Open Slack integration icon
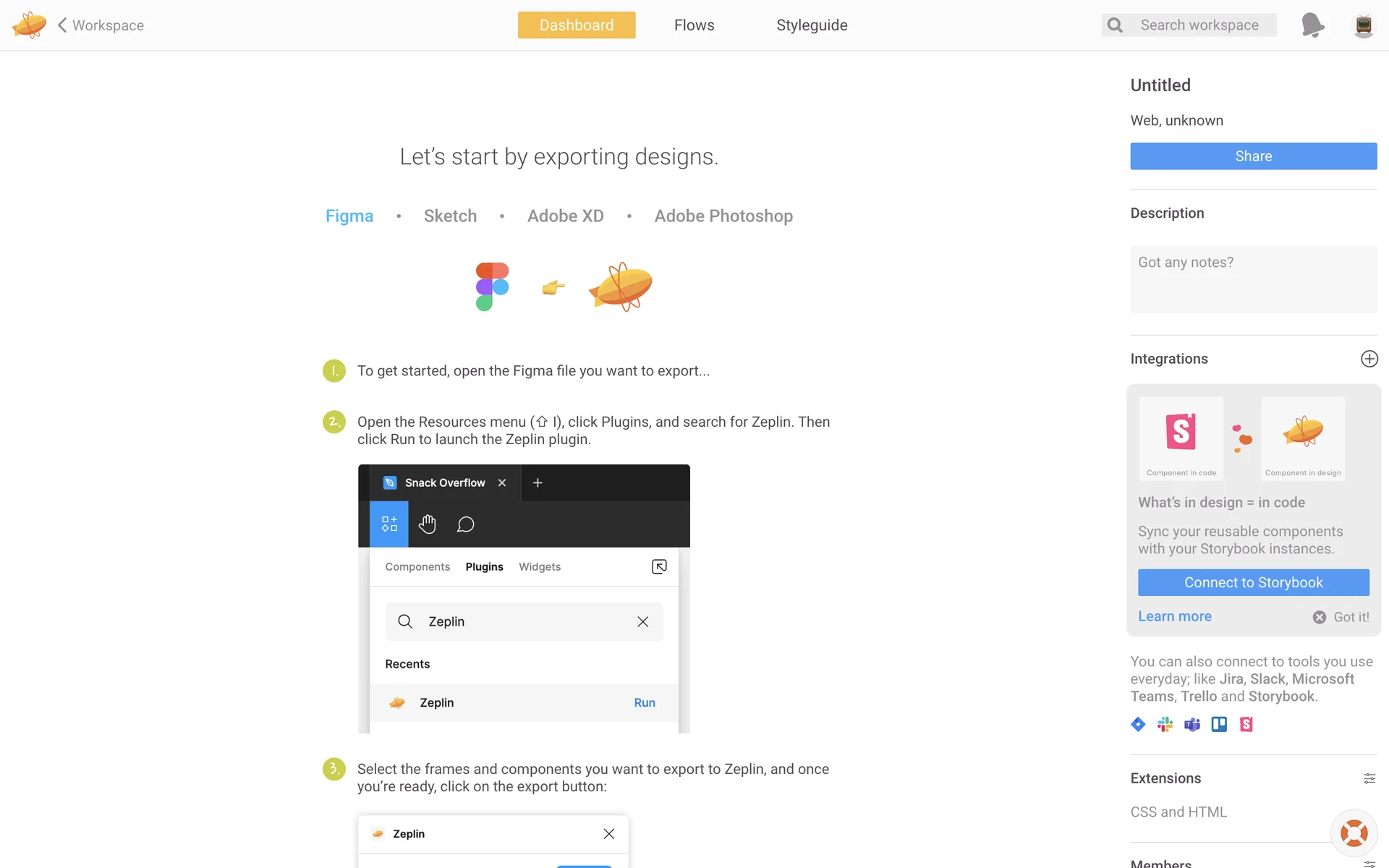The width and height of the screenshot is (1389, 868). click(x=1165, y=724)
